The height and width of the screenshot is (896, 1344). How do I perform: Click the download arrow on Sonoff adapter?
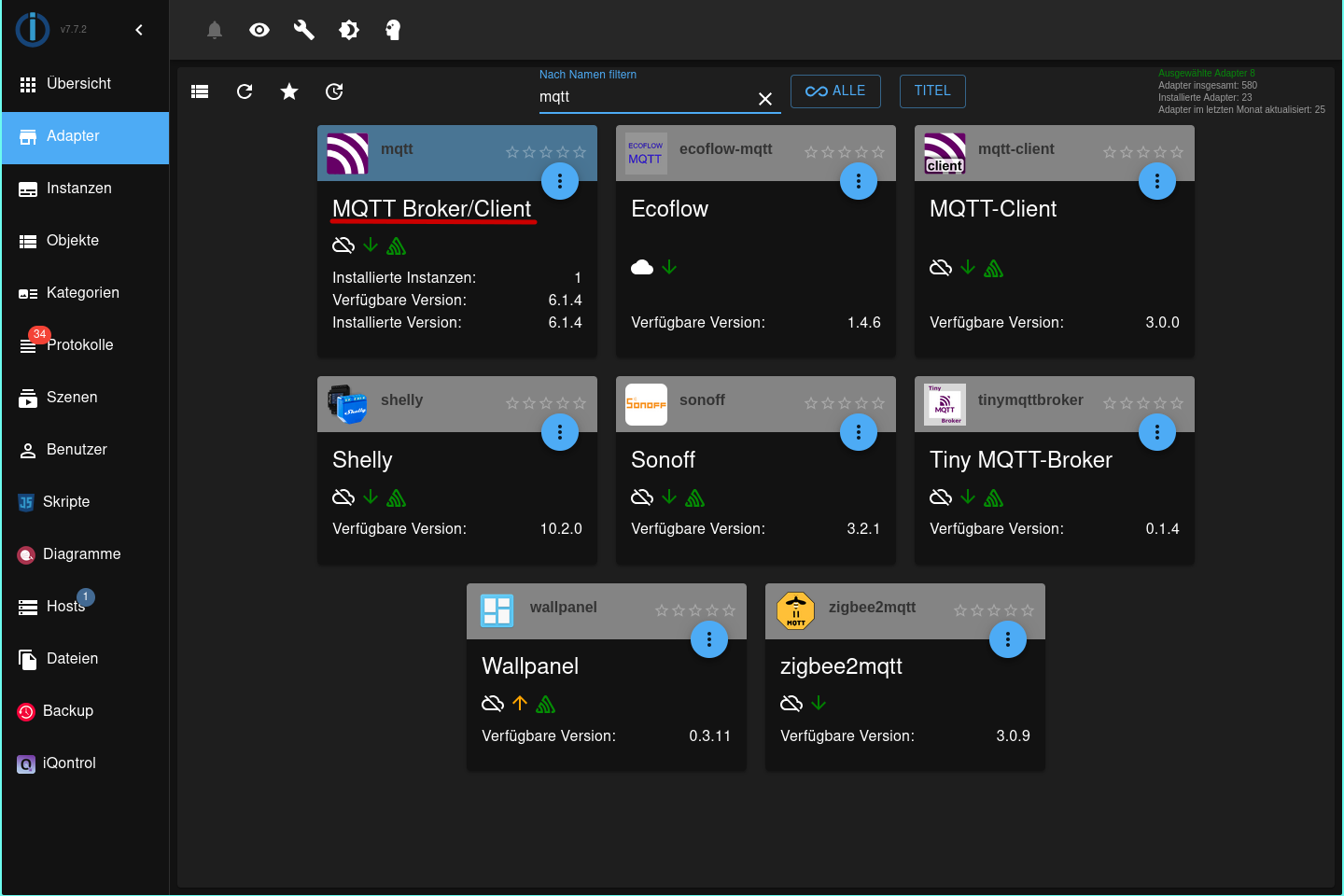tap(668, 497)
